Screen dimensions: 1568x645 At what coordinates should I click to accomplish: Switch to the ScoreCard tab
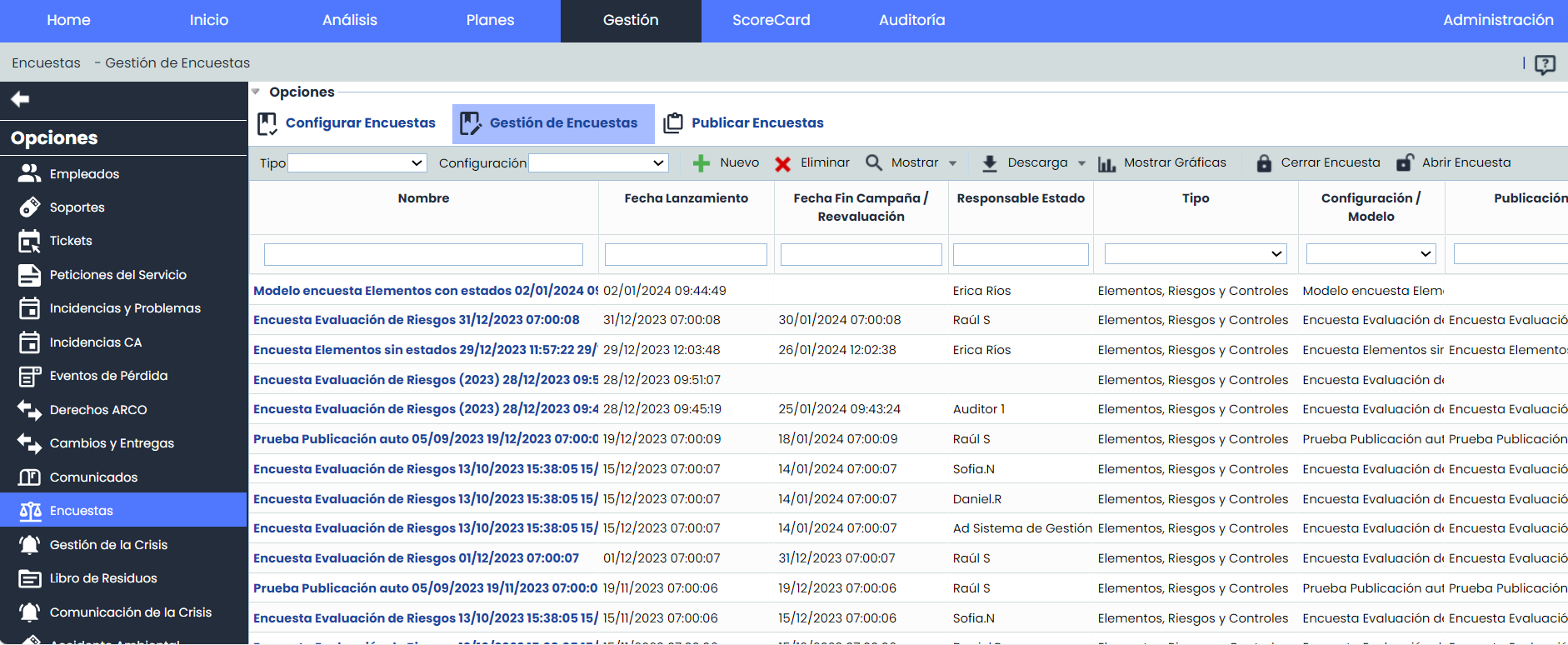(771, 20)
